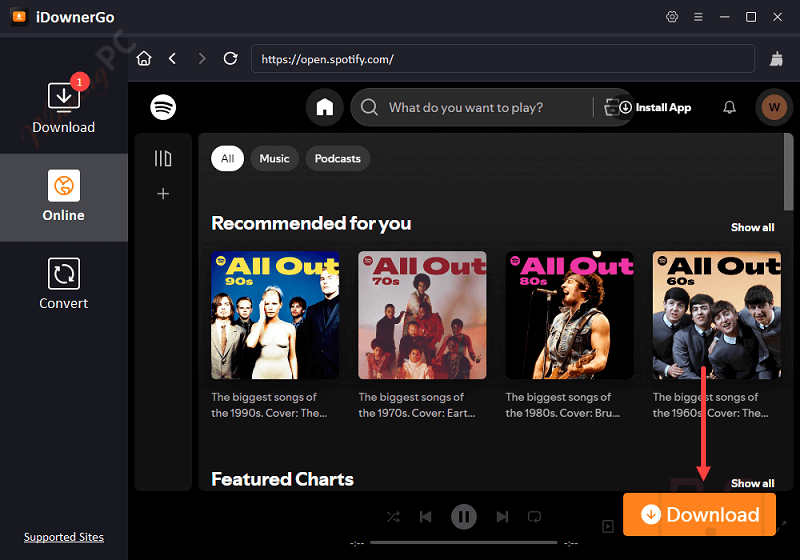Click the broom clean-cache icon
The image size is (800, 560).
tap(777, 59)
